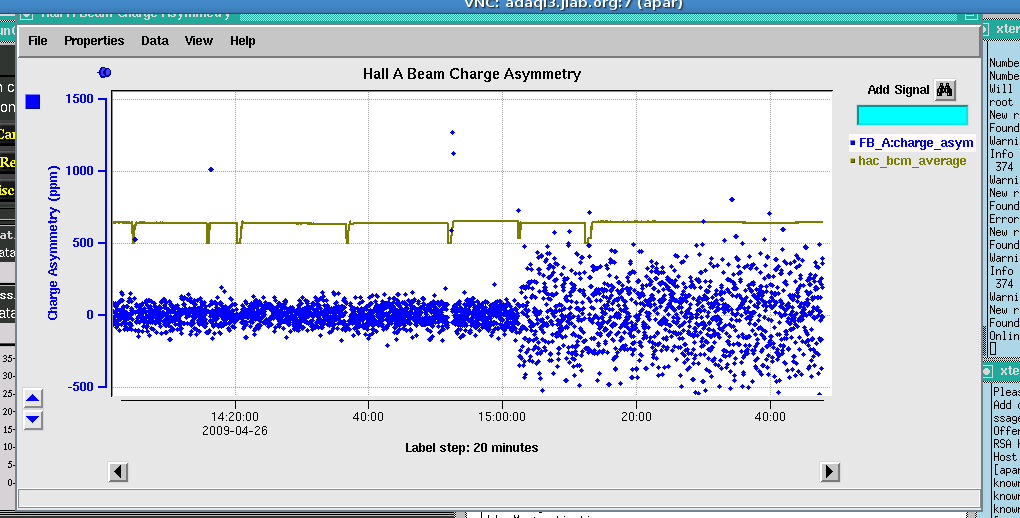Click the Add Signal label
Screen dimensions: 1020x518
tap(898, 90)
